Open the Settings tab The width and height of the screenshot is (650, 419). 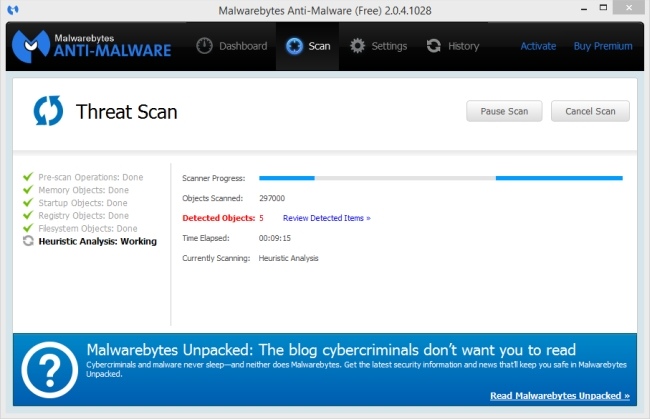pos(378,46)
